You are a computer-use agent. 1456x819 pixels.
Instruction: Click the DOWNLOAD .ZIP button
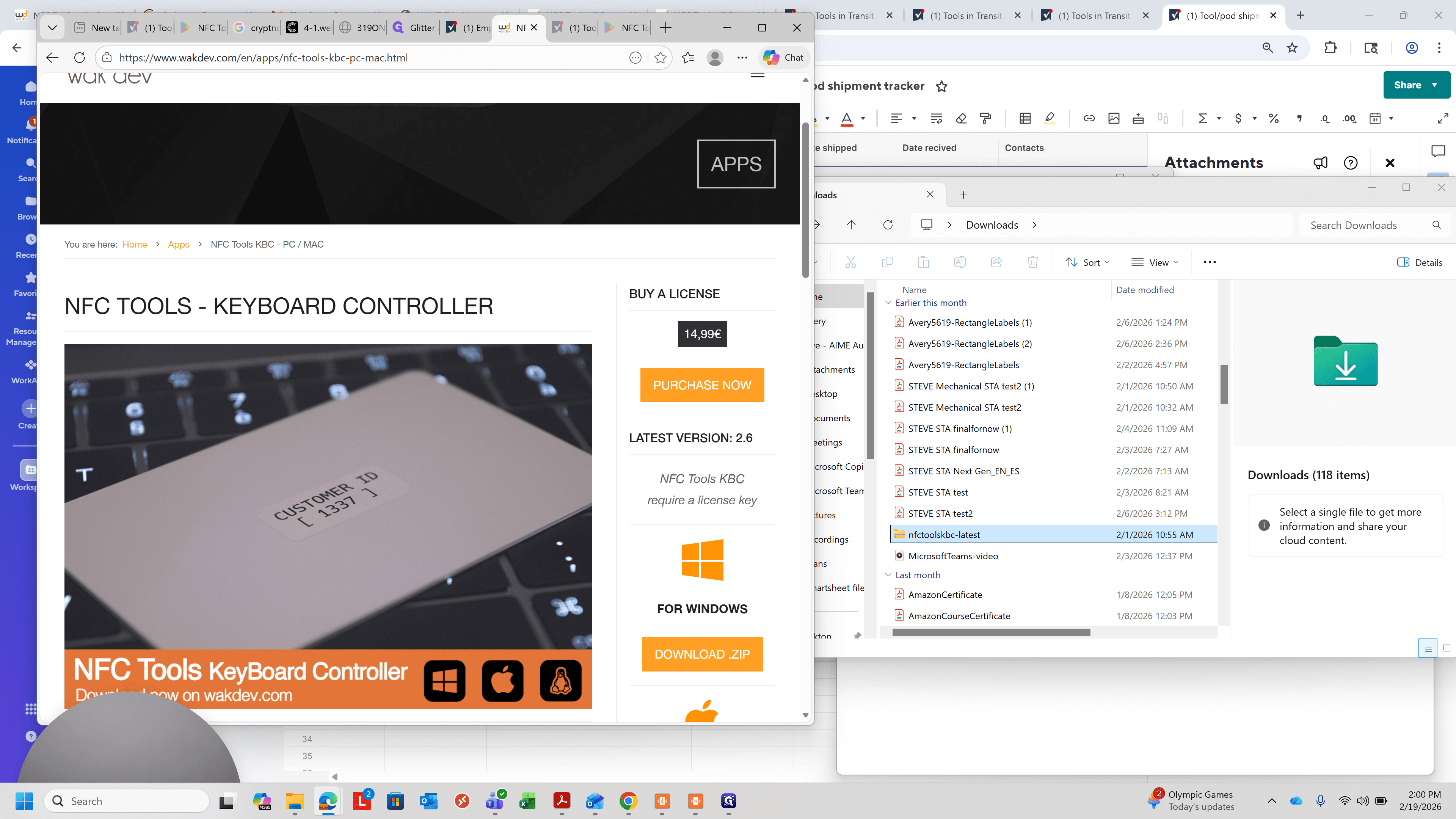702,654
